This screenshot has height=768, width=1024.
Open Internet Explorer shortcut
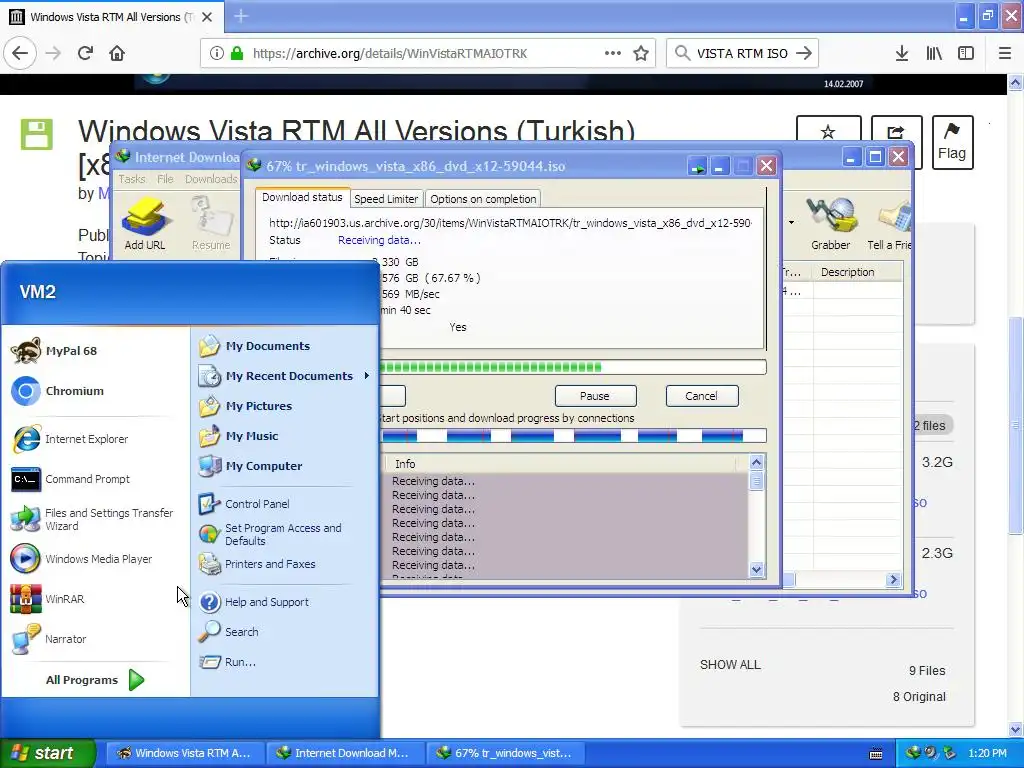pos(70,439)
